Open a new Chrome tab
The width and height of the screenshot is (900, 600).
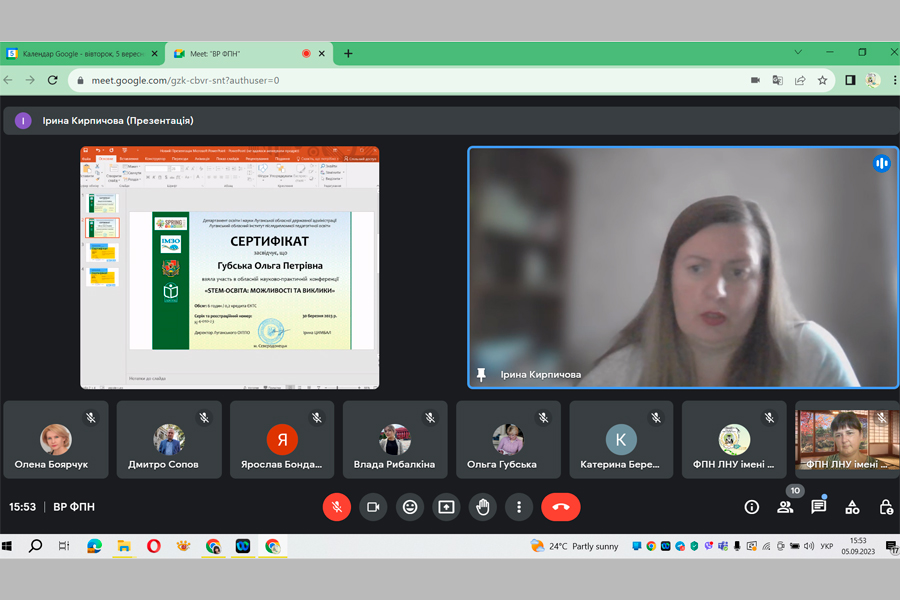pos(348,53)
